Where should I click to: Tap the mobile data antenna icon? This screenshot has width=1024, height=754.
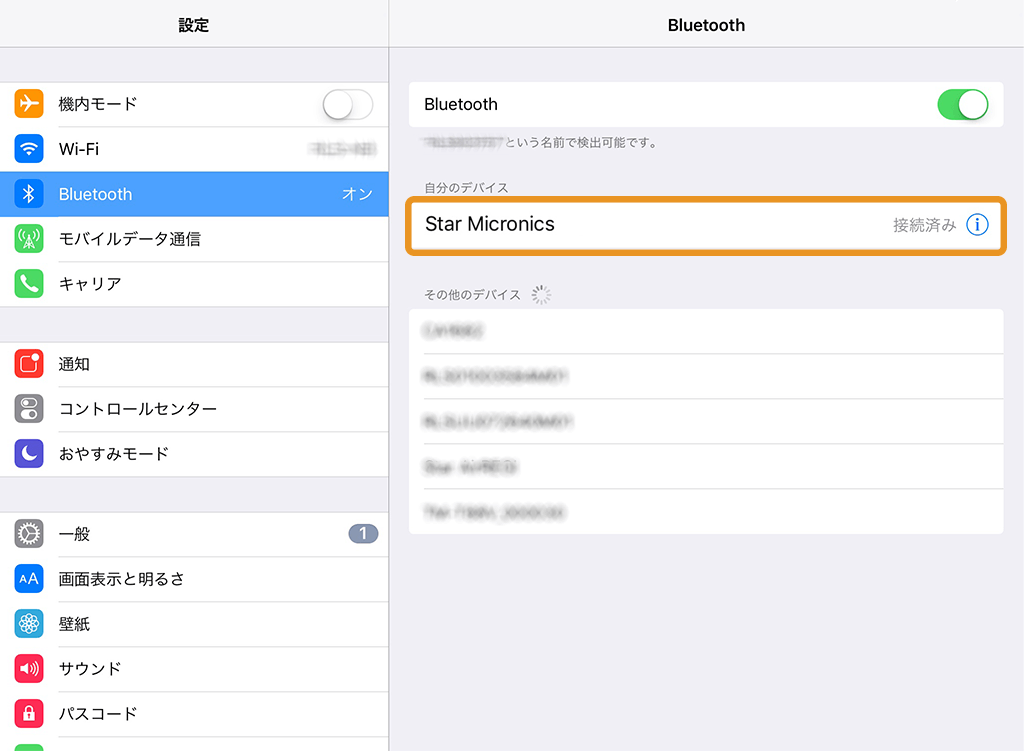[29, 239]
